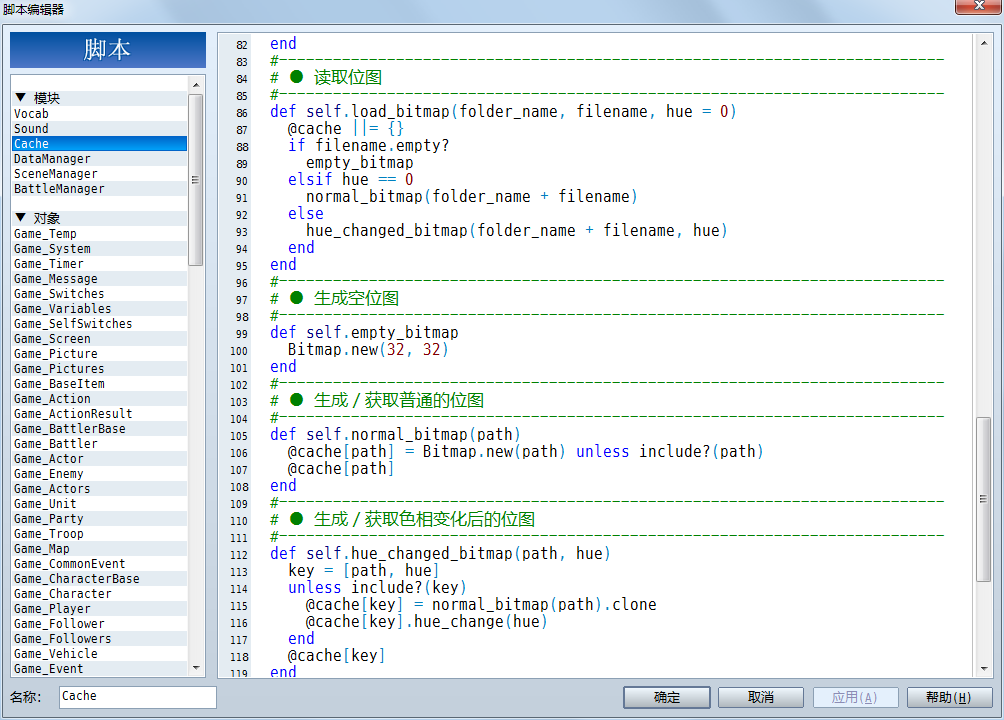Select the Game_Timer script

click(99, 264)
